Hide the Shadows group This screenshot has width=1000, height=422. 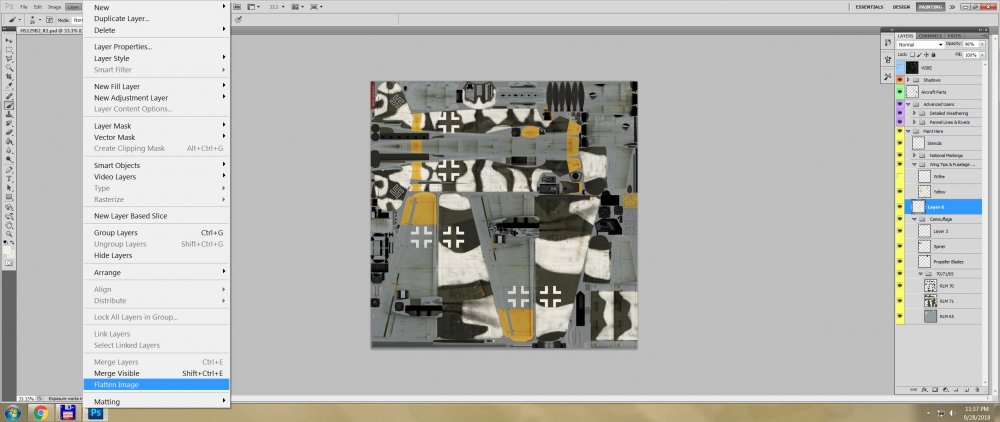tap(900, 80)
